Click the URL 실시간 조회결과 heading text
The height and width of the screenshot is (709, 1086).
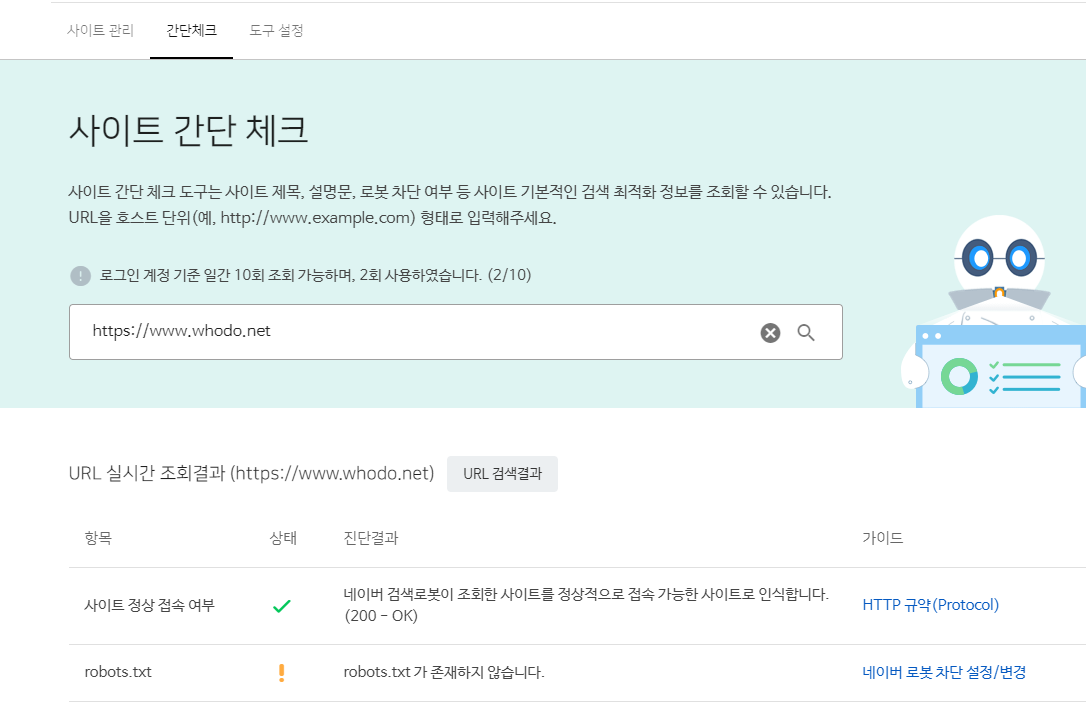tap(251, 474)
